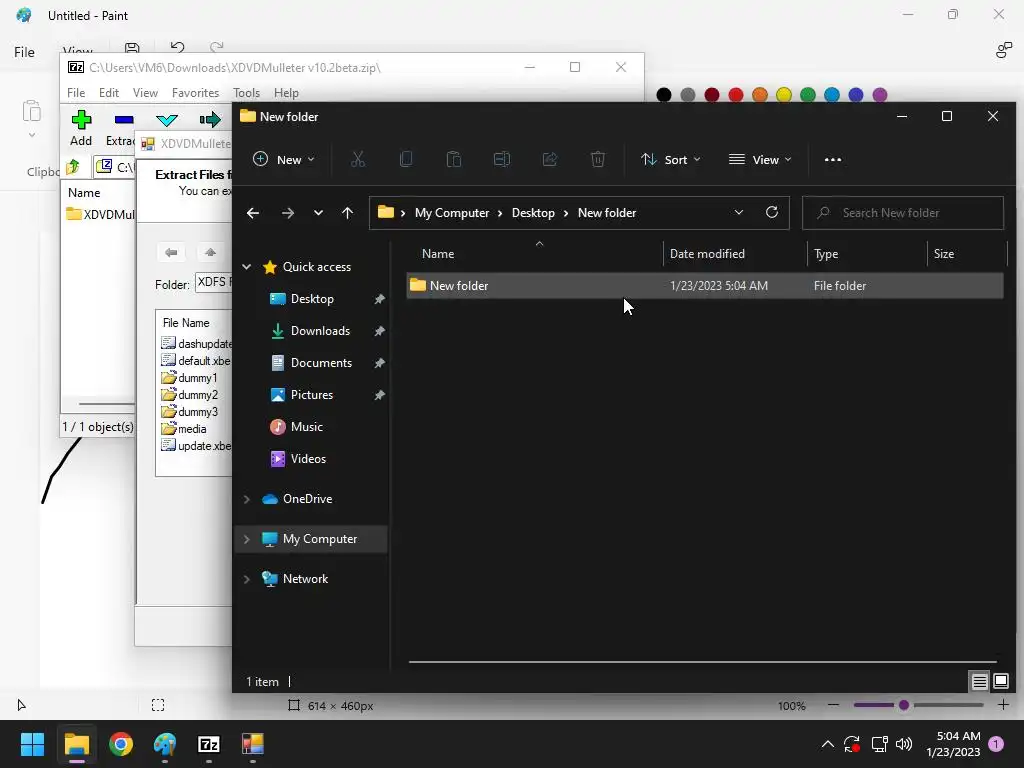The width and height of the screenshot is (1024, 768).
Task: Pick the black color swatch in Paint
Action: click(x=664, y=95)
